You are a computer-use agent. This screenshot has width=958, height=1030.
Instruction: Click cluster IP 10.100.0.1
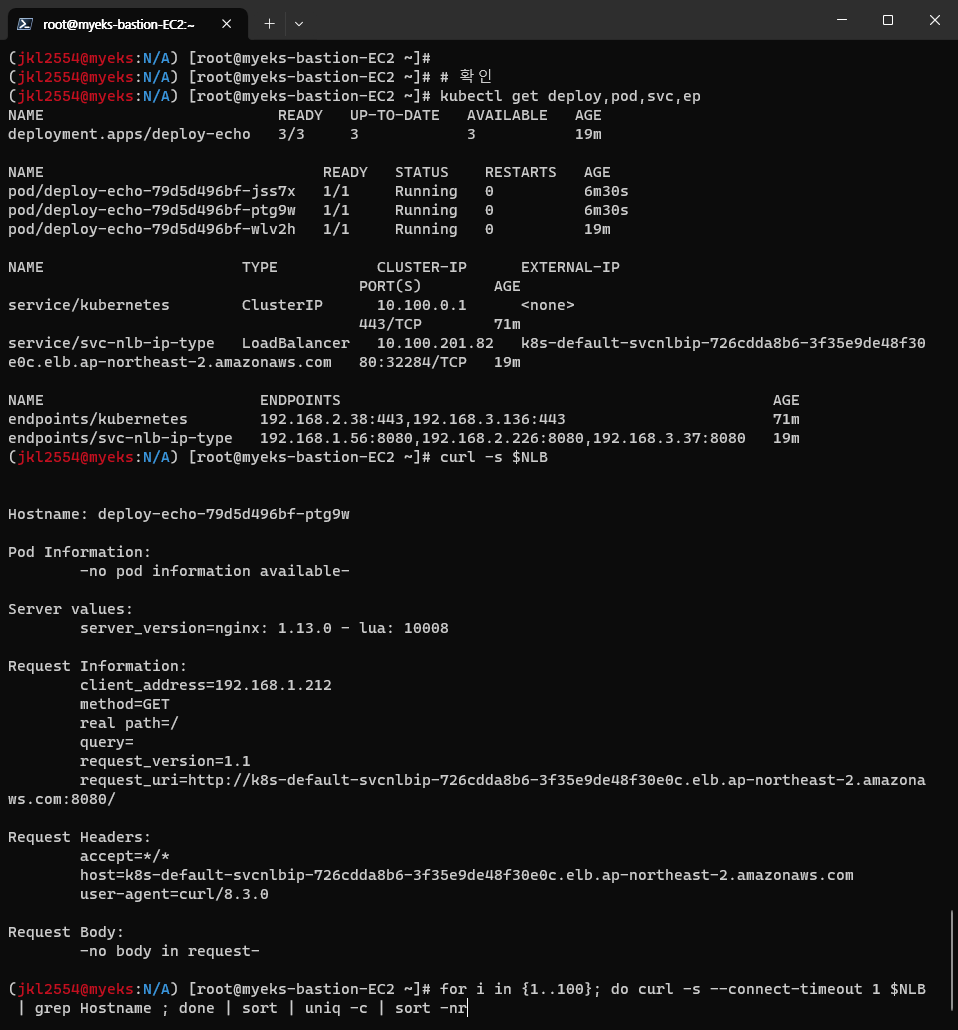tap(421, 305)
